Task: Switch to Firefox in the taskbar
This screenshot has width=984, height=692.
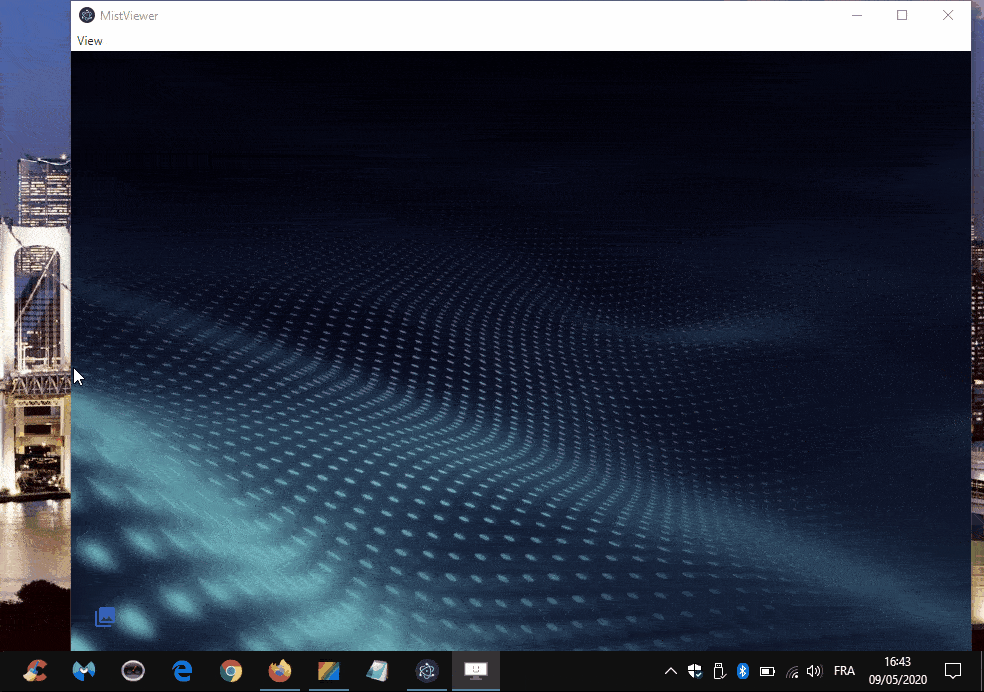Action: [x=280, y=671]
